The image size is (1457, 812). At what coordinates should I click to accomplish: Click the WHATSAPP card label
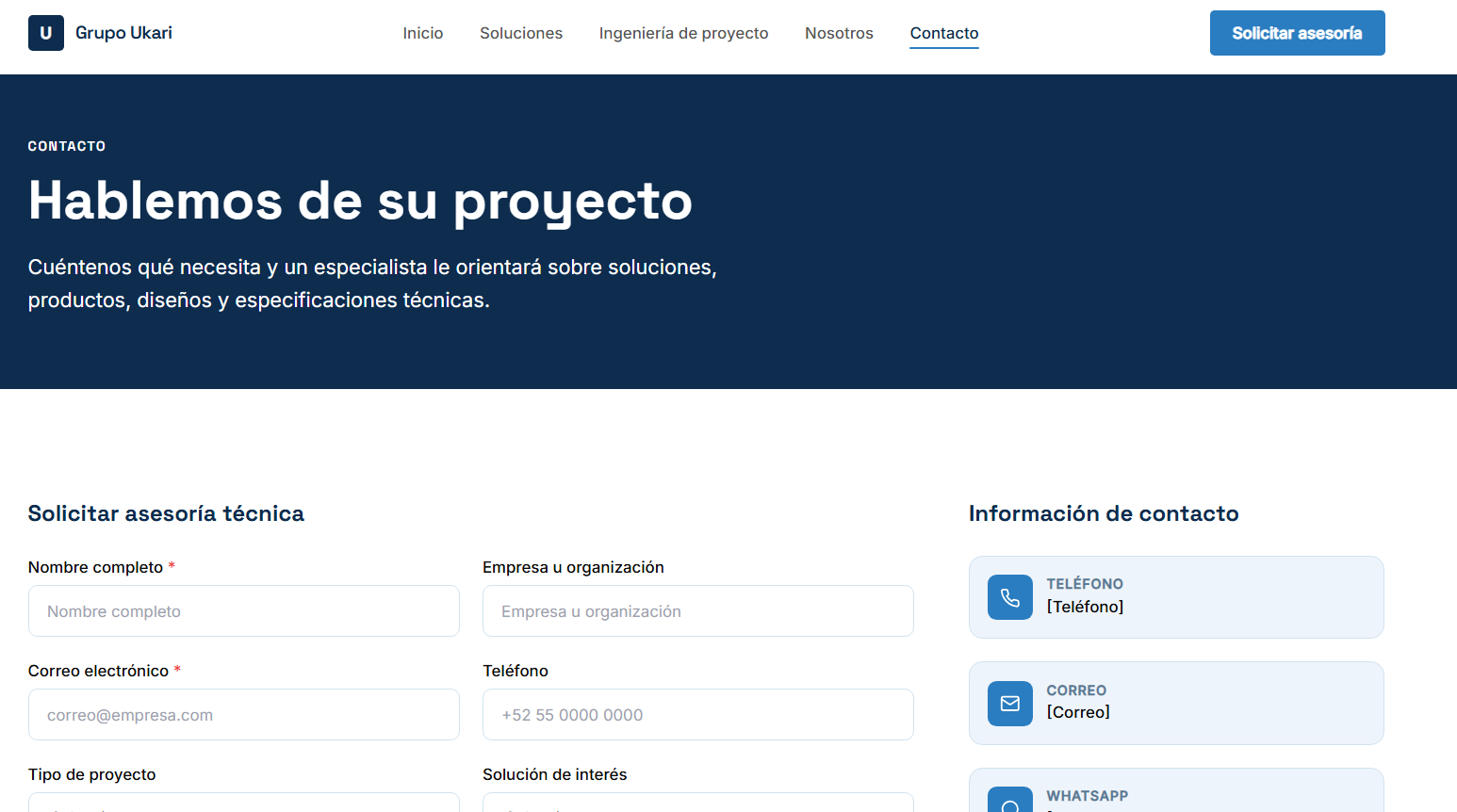[x=1088, y=796]
